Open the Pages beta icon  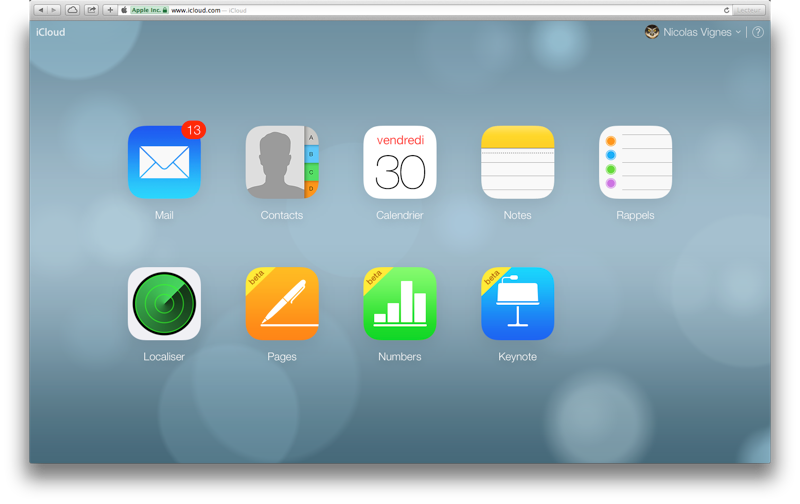[282, 304]
